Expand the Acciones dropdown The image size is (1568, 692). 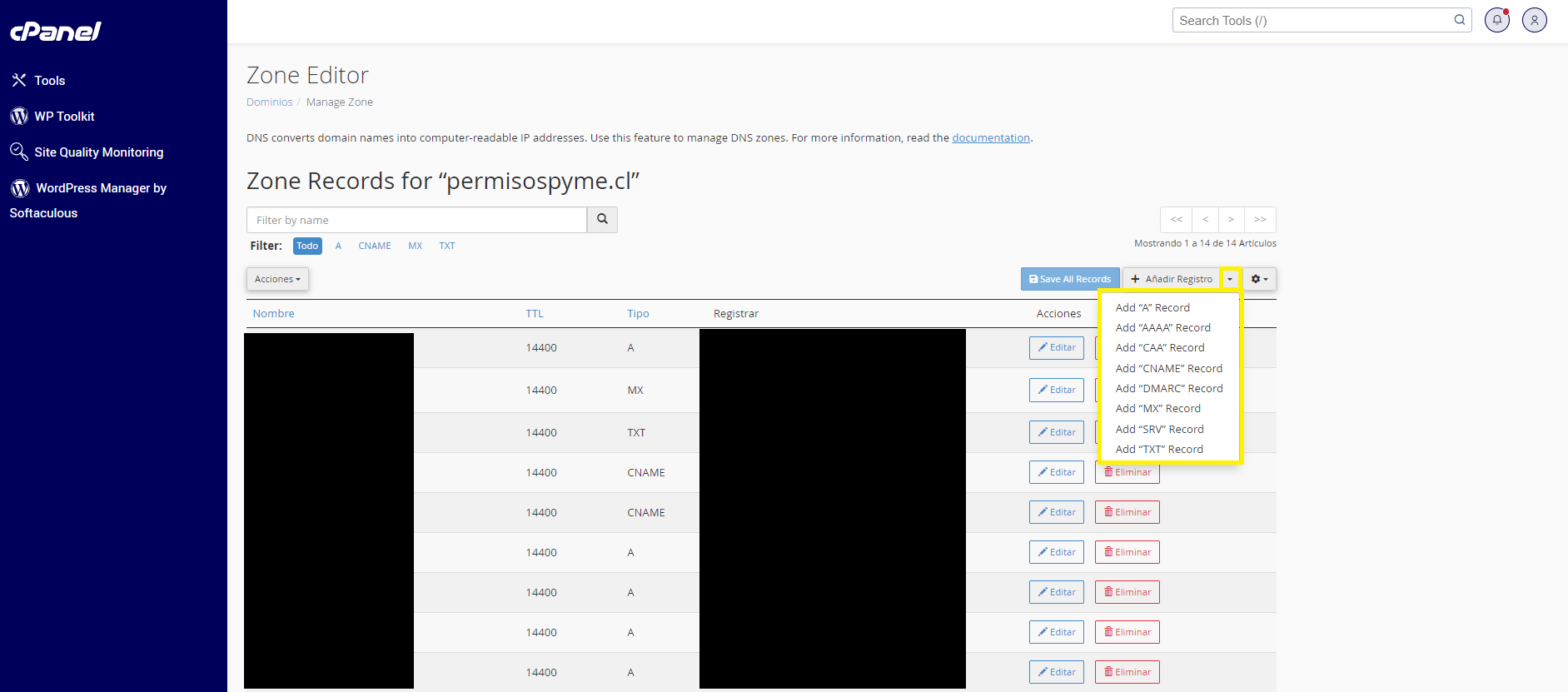(277, 279)
